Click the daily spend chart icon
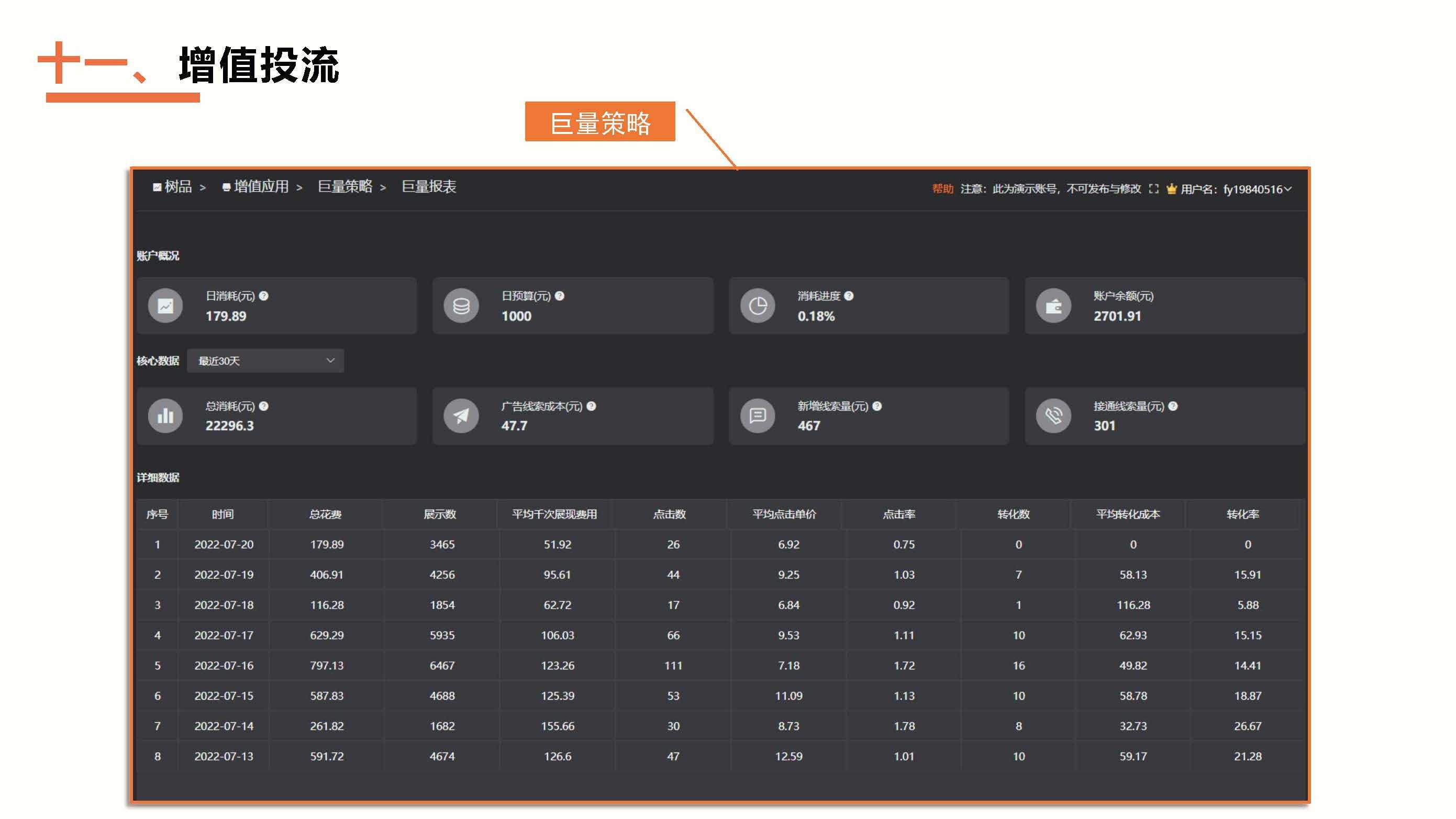The width and height of the screenshot is (1456, 819). tap(165, 306)
